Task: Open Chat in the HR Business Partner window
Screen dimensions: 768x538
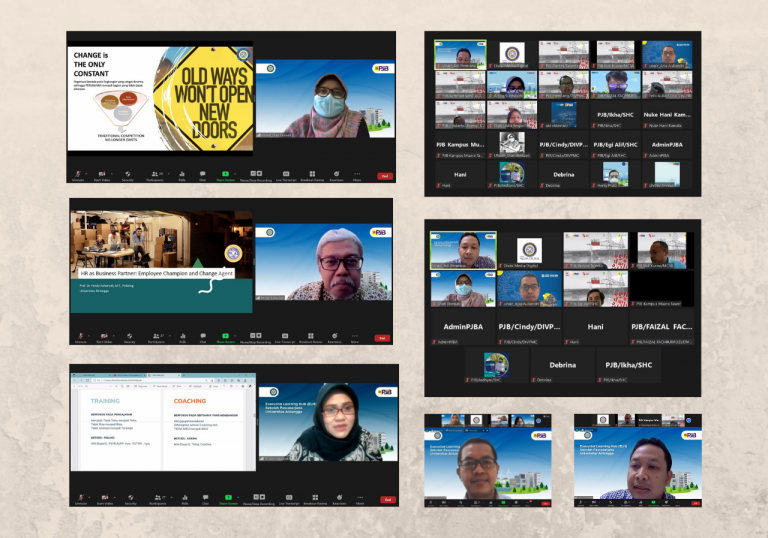Action: tap(203, 338)
